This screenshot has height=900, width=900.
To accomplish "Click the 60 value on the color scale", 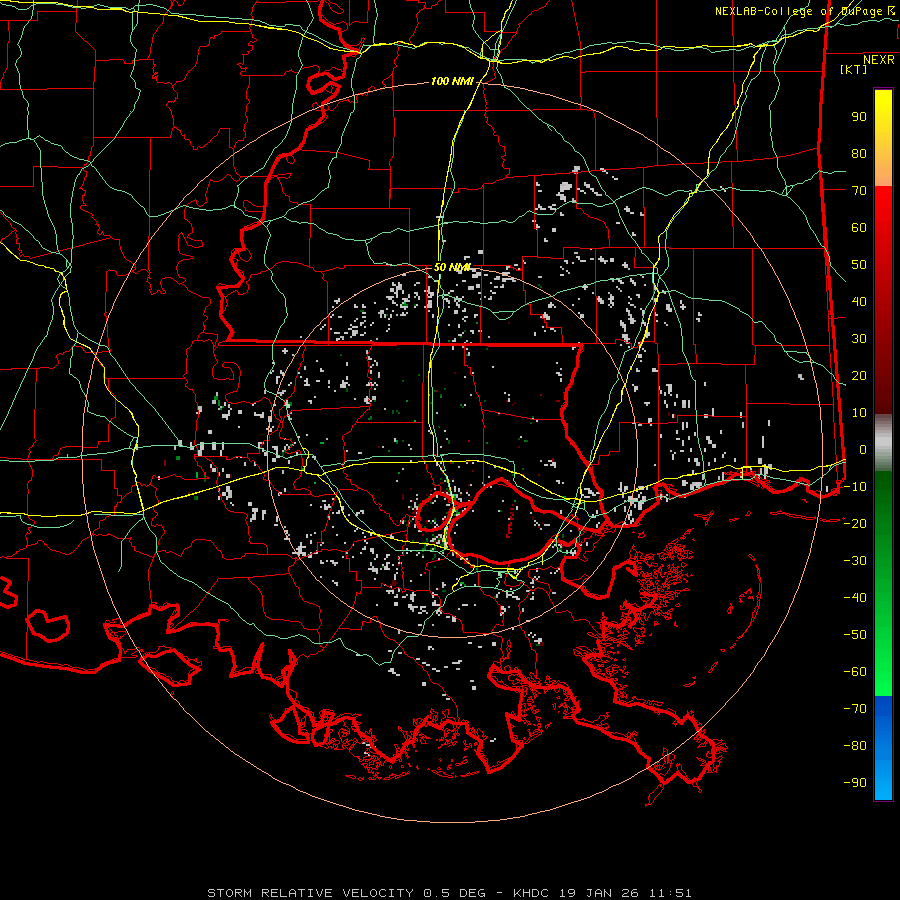I will tap(859, 228).
